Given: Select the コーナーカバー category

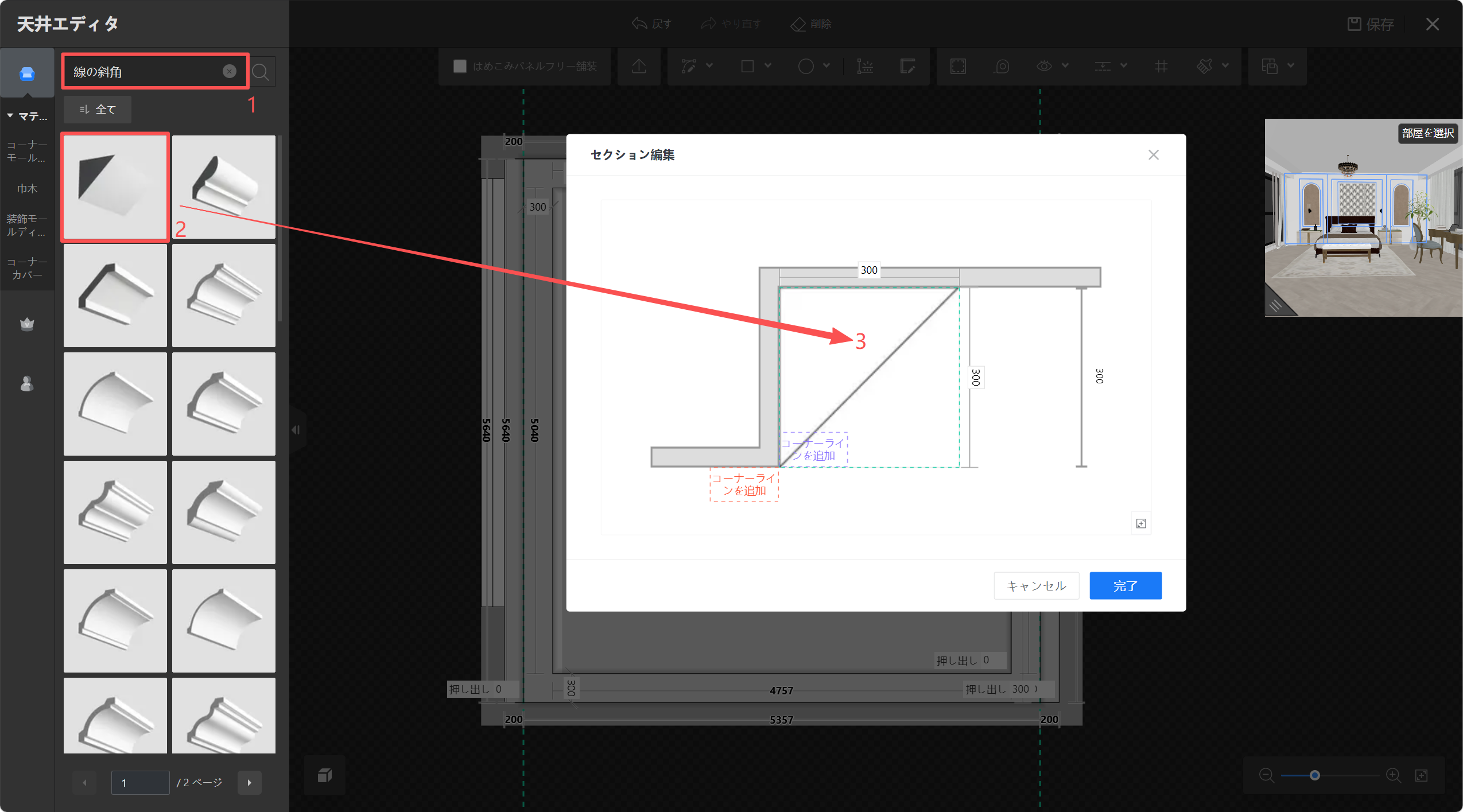Looking at the screenshot, I should tap(27, 269).
